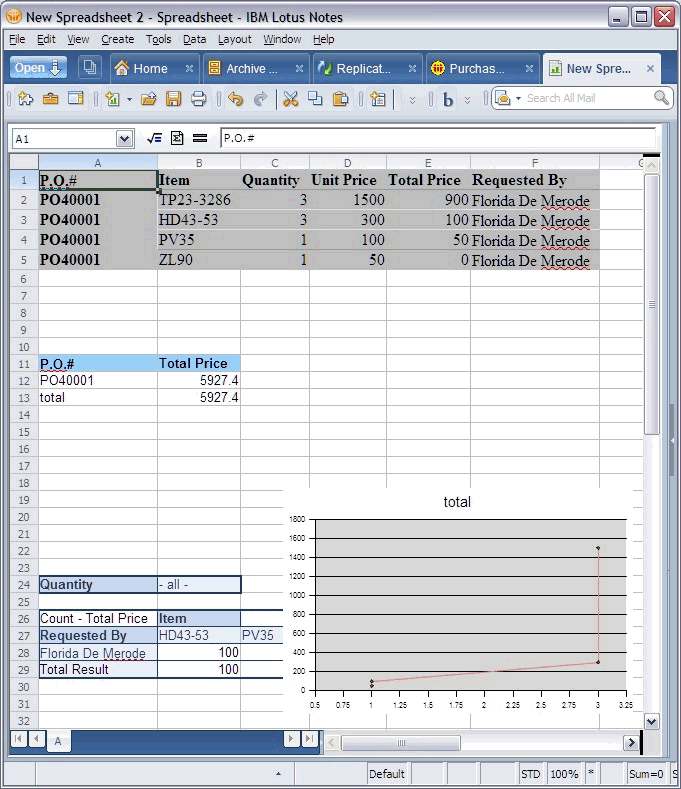The width and height of the screenshot is (681, 789).
Task: Click the sheet tab A
Action: tap(58, 741)
